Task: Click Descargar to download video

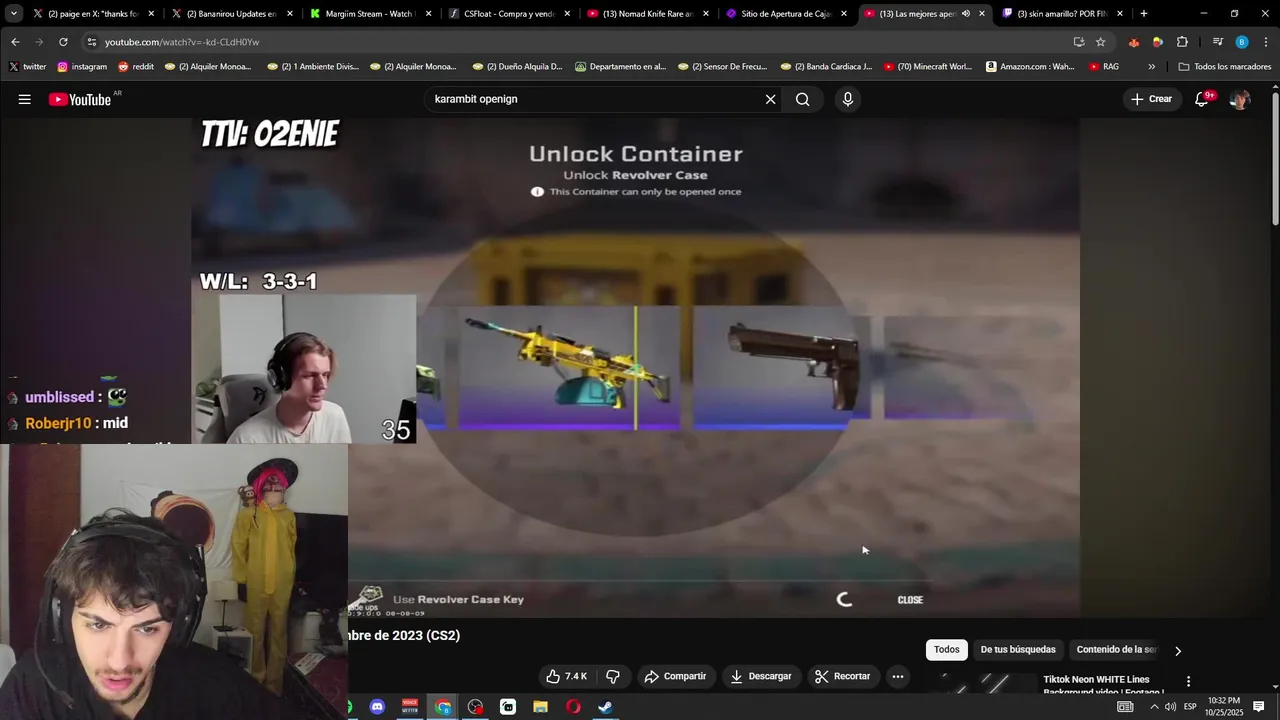Action: [761, 676]
